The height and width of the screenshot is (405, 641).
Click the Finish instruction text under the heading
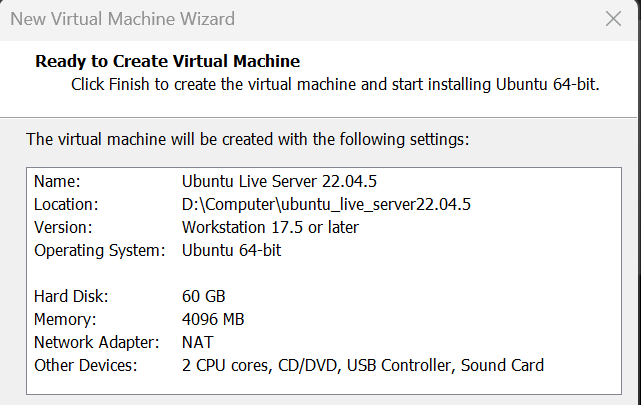(335, 84)
